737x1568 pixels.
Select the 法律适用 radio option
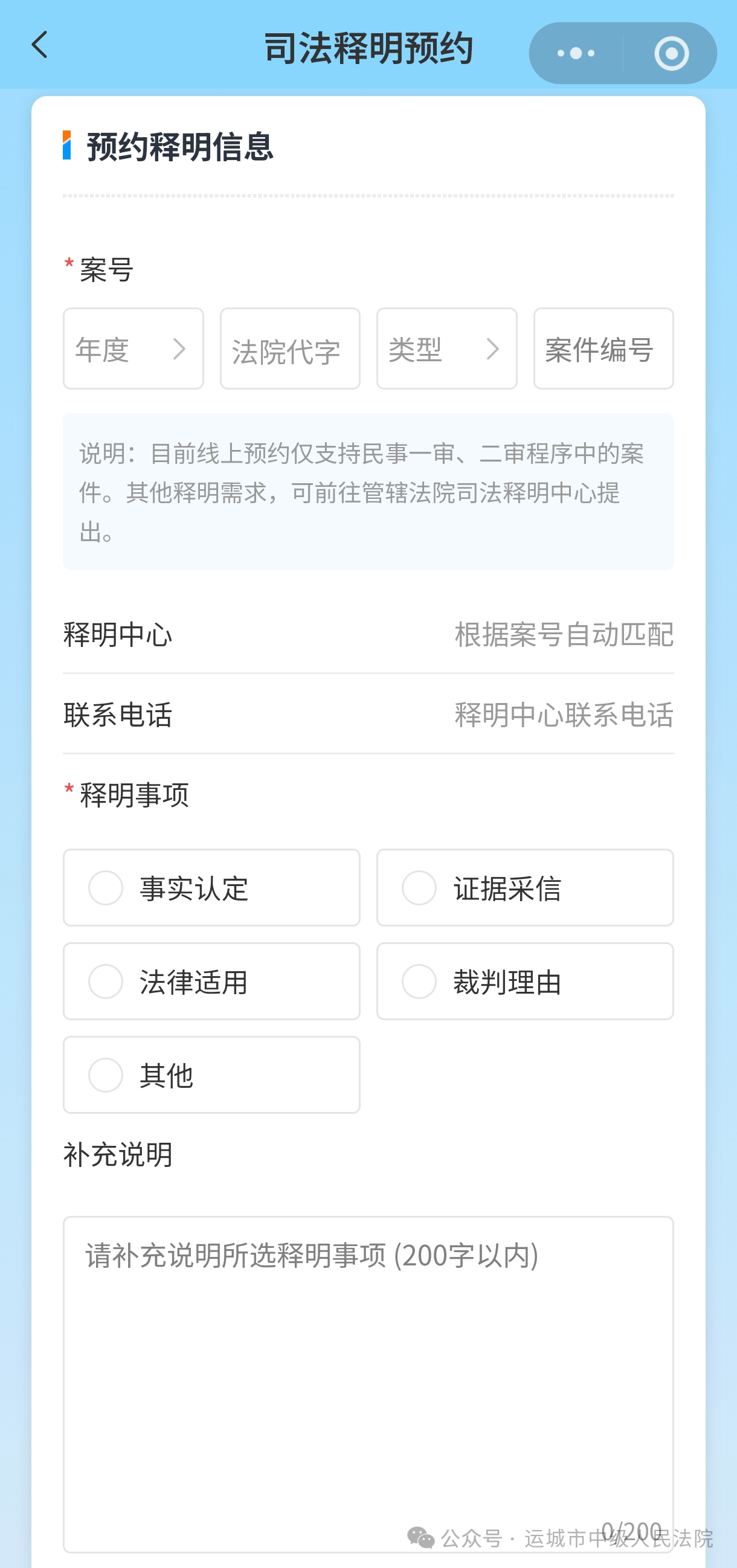(x=106, y=982)
